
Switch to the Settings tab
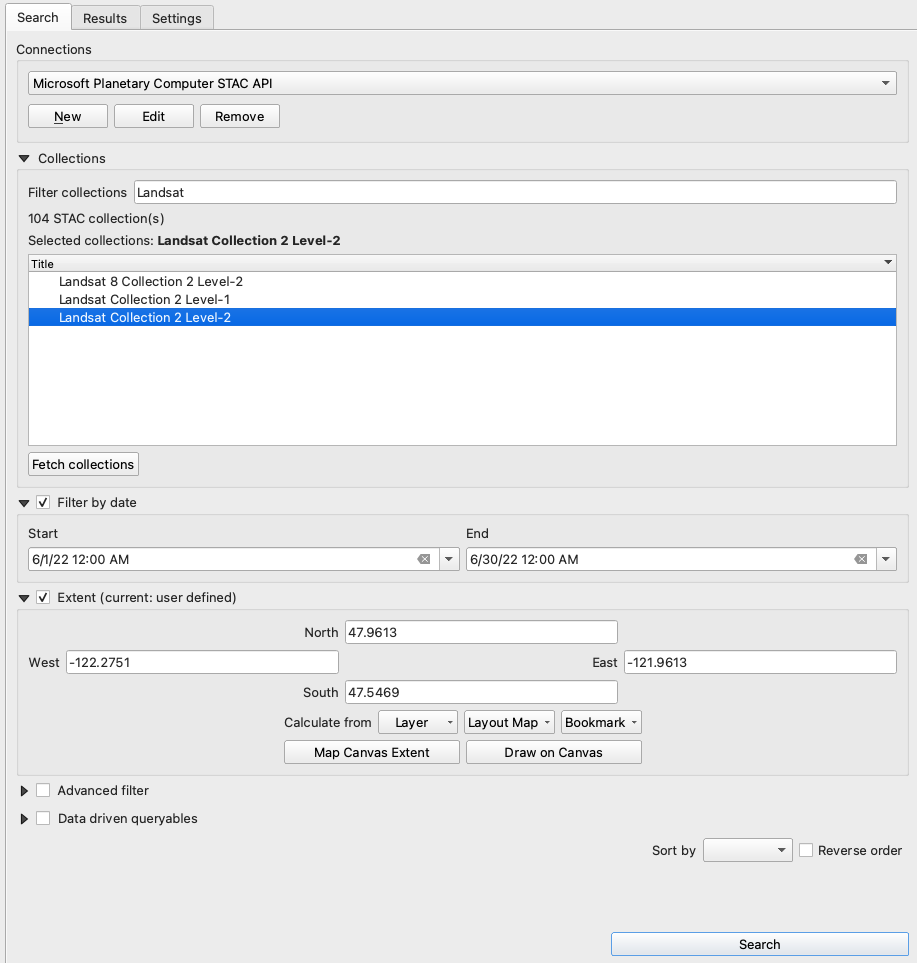177,18
